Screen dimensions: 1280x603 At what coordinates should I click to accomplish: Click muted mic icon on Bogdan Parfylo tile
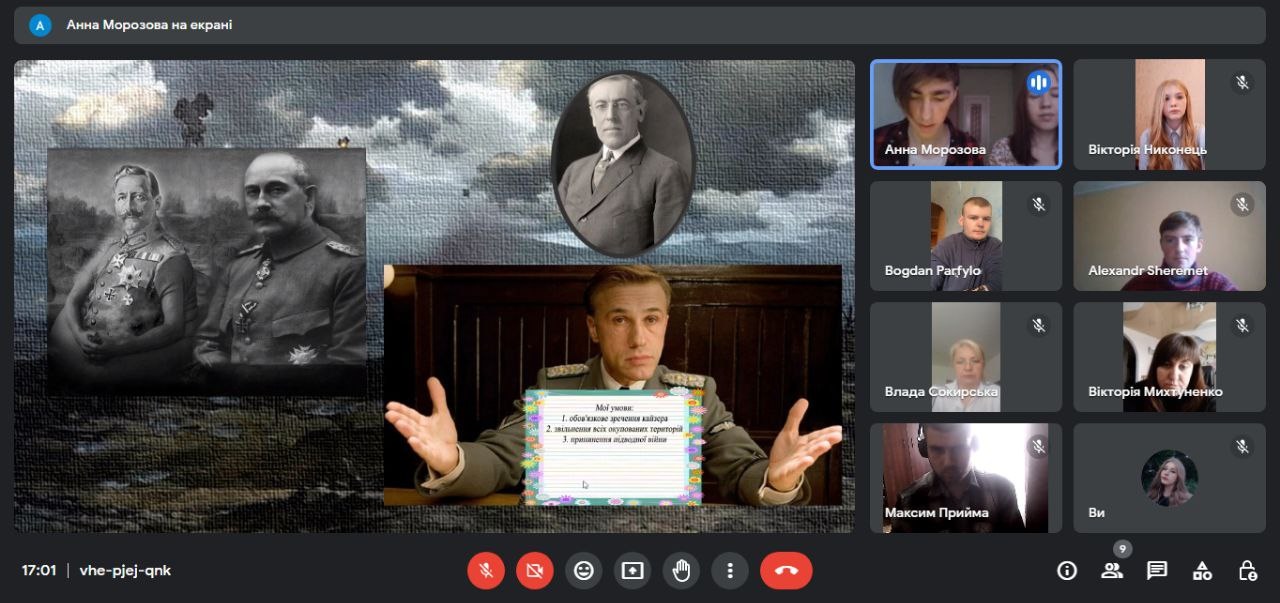click(1038, 204)
